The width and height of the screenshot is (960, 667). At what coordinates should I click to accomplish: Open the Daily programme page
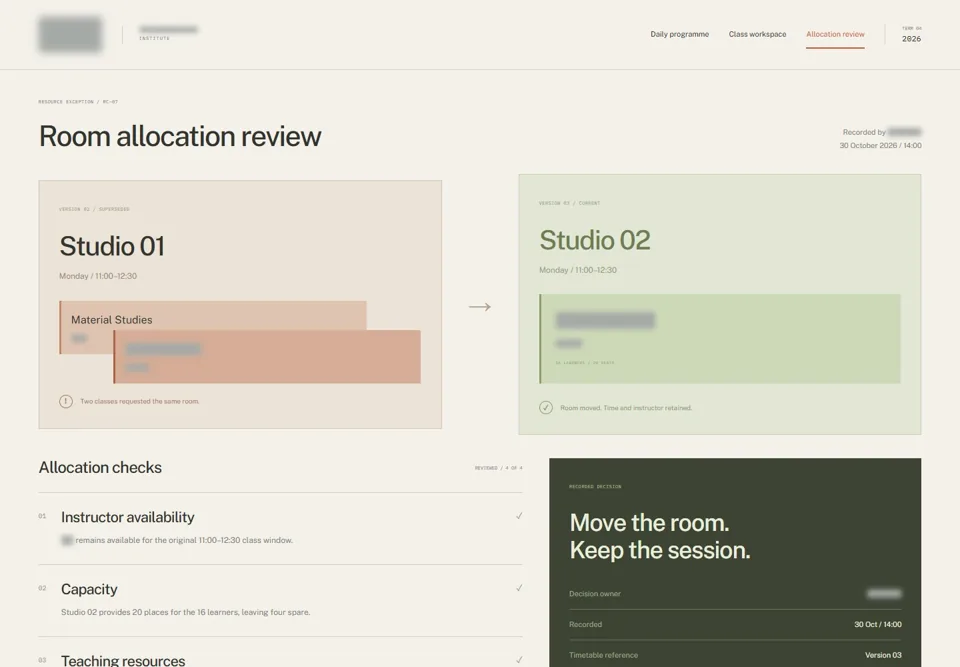[x=680, y=34]
